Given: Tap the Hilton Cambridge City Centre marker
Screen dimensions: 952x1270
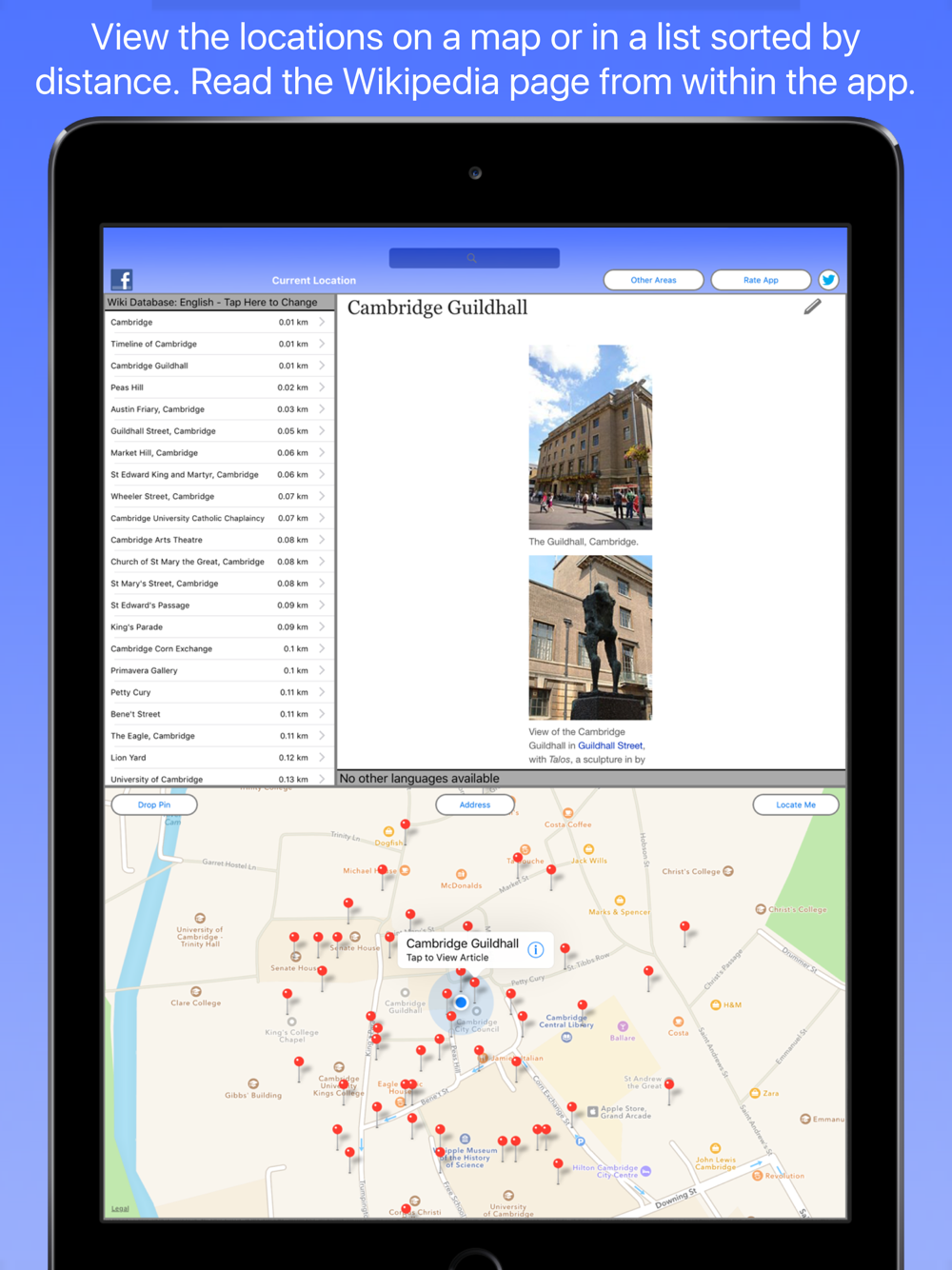Looking at the screenshot, I should 645,1171.
